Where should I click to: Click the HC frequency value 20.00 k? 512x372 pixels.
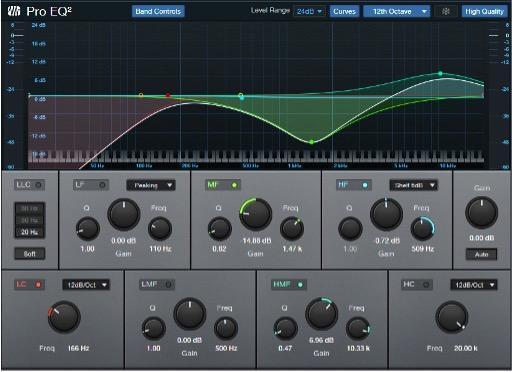point(466,348)
